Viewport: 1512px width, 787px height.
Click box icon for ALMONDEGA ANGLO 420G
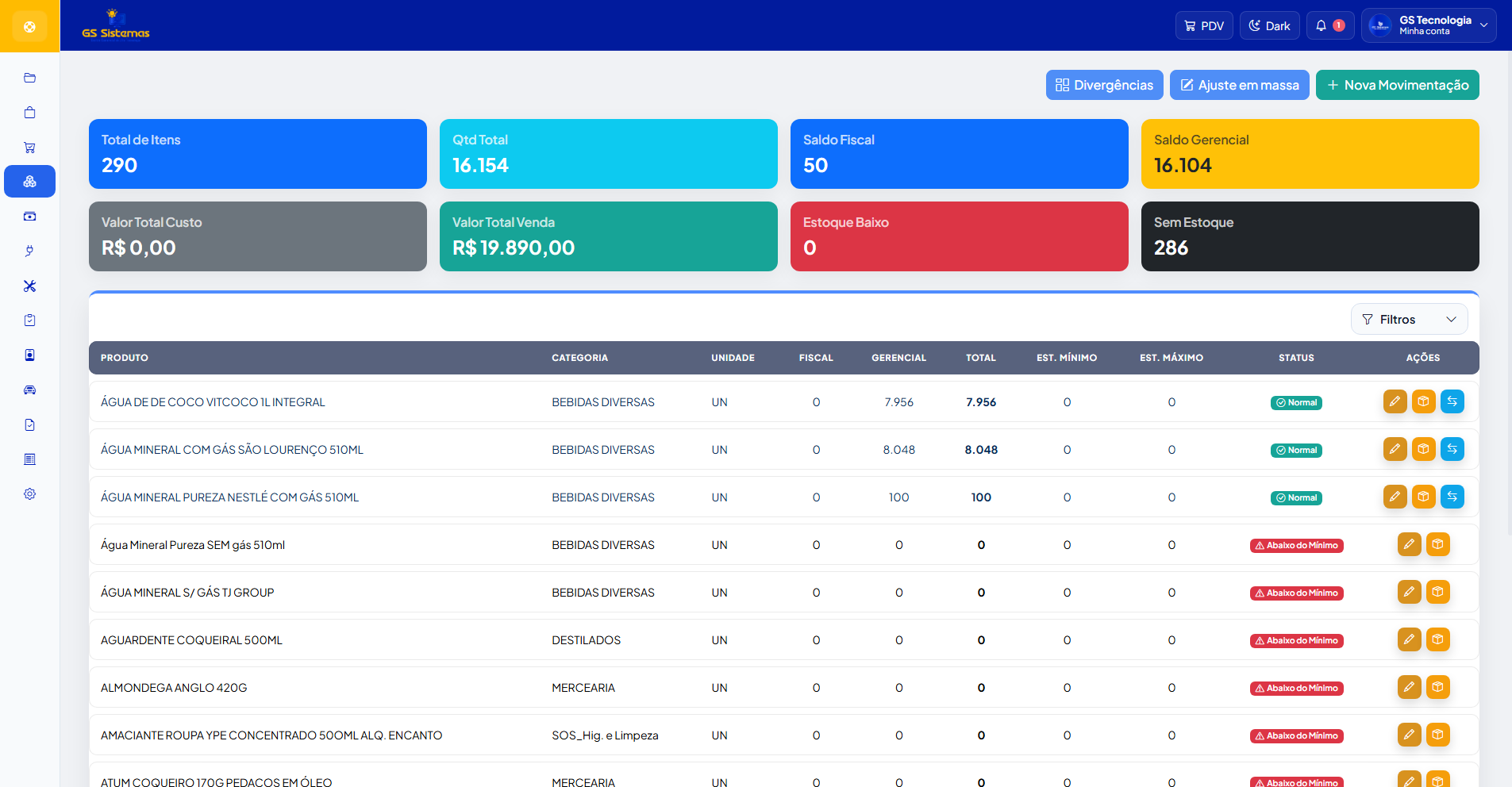(1437, 687)
